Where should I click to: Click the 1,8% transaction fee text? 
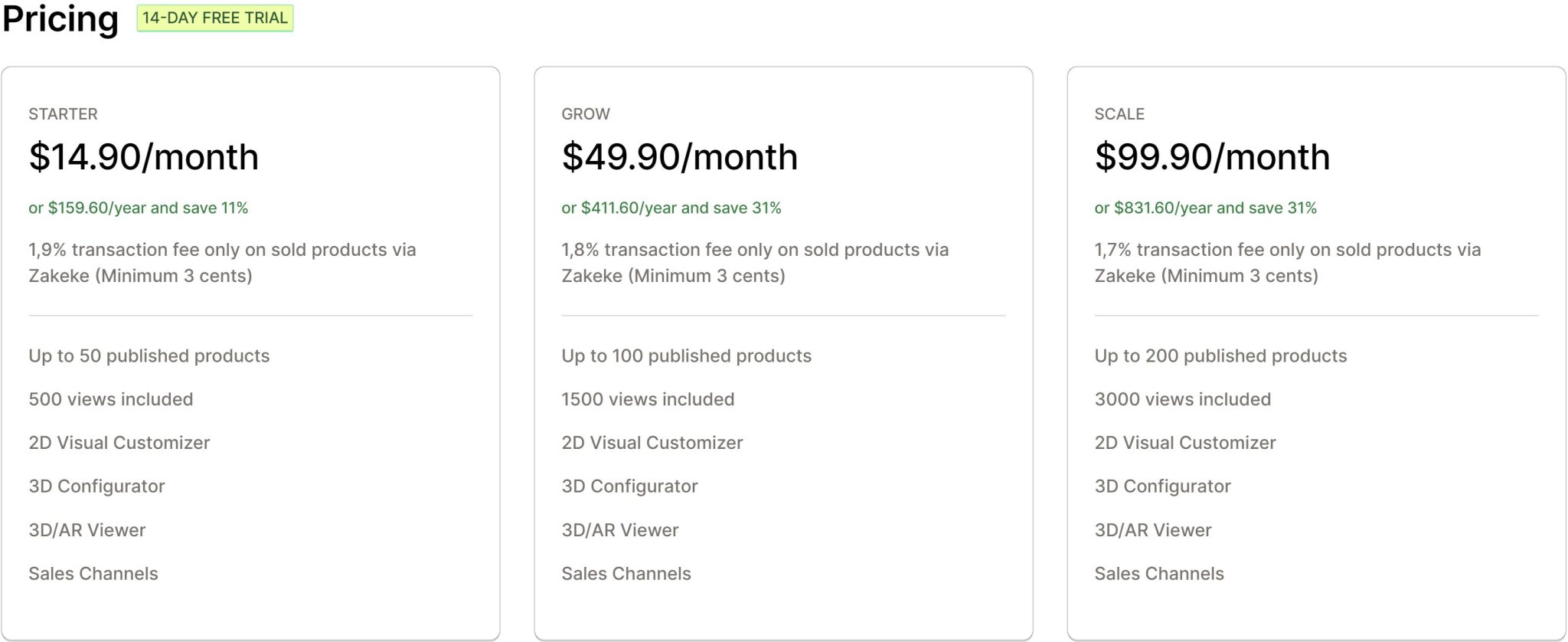(755, 263)
